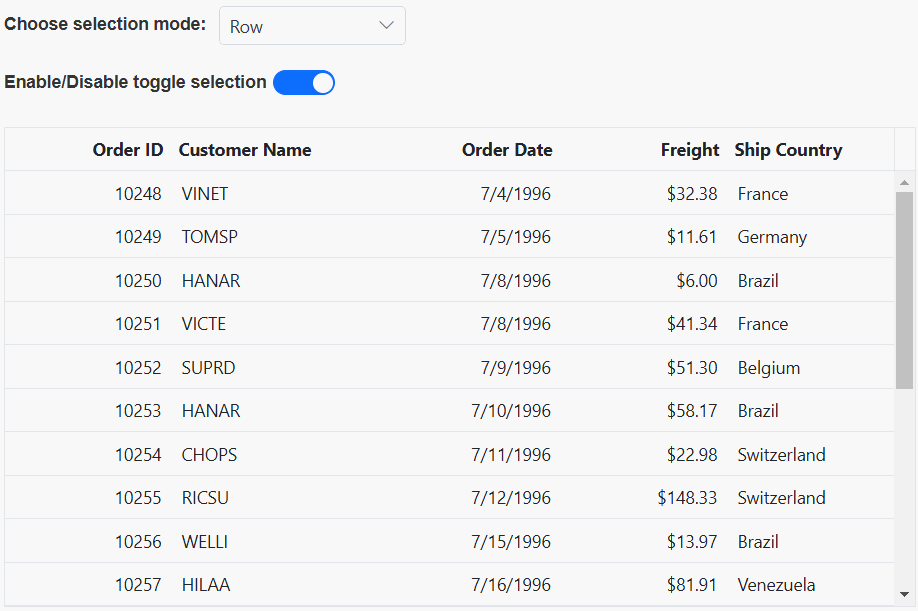
Task: Click freight value $22.98
Action: point(692,455)
